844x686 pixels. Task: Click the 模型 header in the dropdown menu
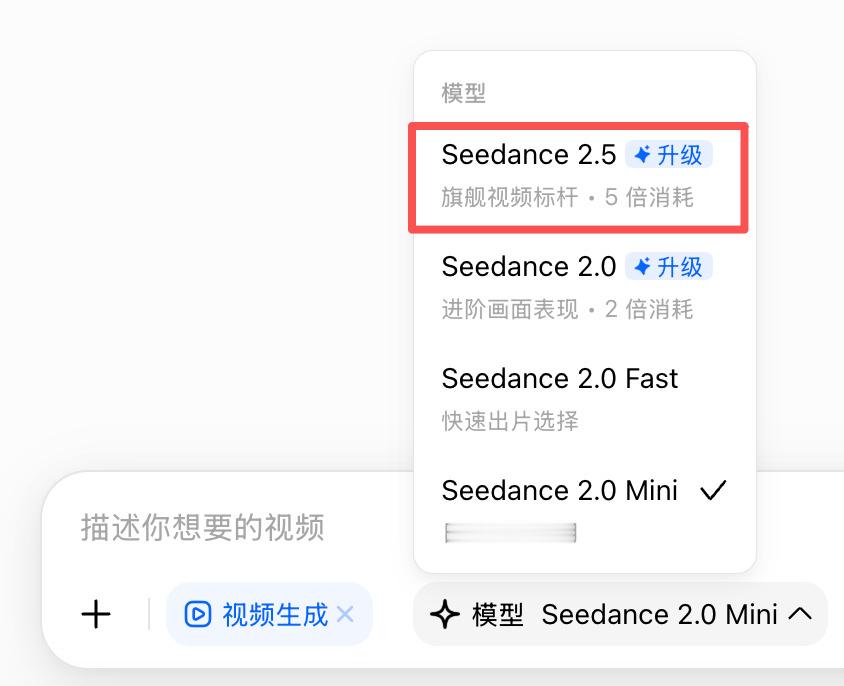coord(463,93)
